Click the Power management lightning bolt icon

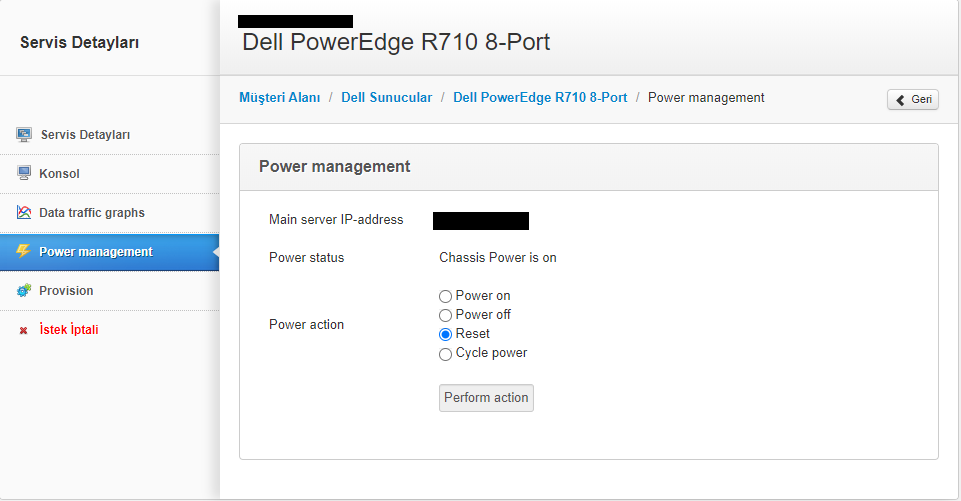[x=24, y=251]
